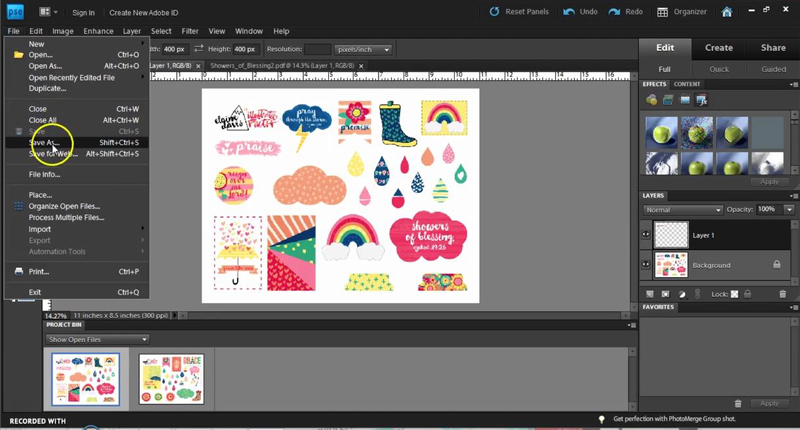800x430 pixels.
Task: Switch to the Create tab
Action: click(719, 47)
